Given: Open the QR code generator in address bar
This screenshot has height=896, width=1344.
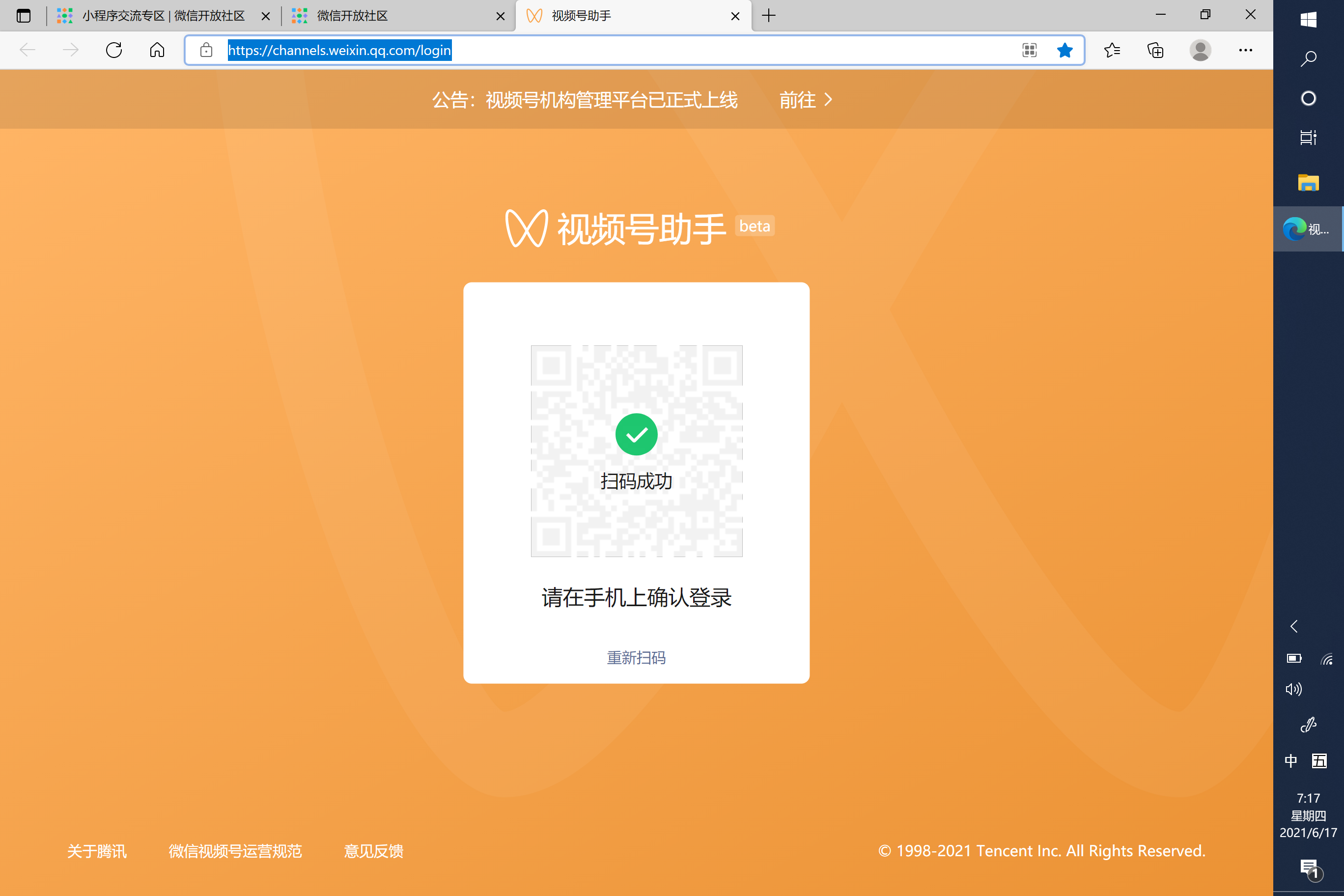Looking at the screenshot, I should click(1029, 50).
